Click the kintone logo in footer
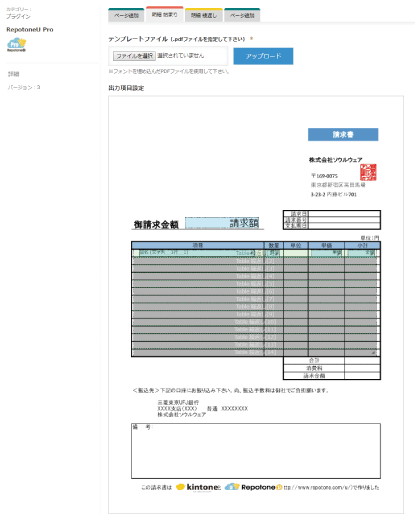Viewport: 415px width, 515px height. [198, 487]
